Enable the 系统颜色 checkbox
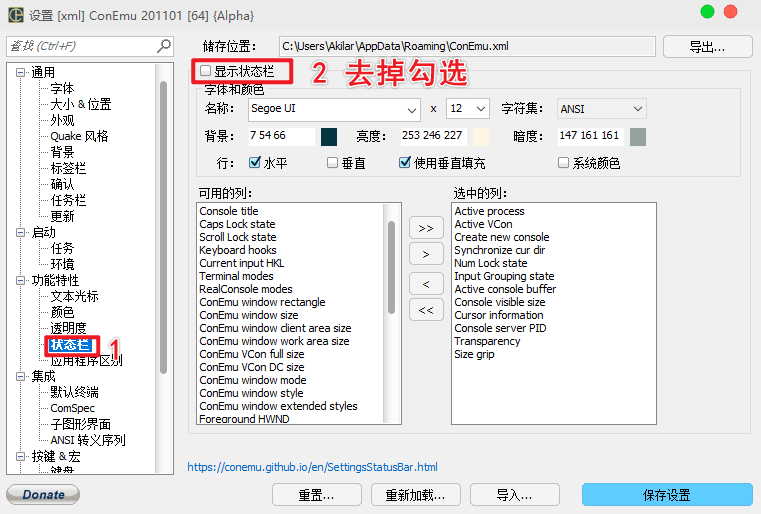This screenshot has height=514, width=761. tap(563, 163)
